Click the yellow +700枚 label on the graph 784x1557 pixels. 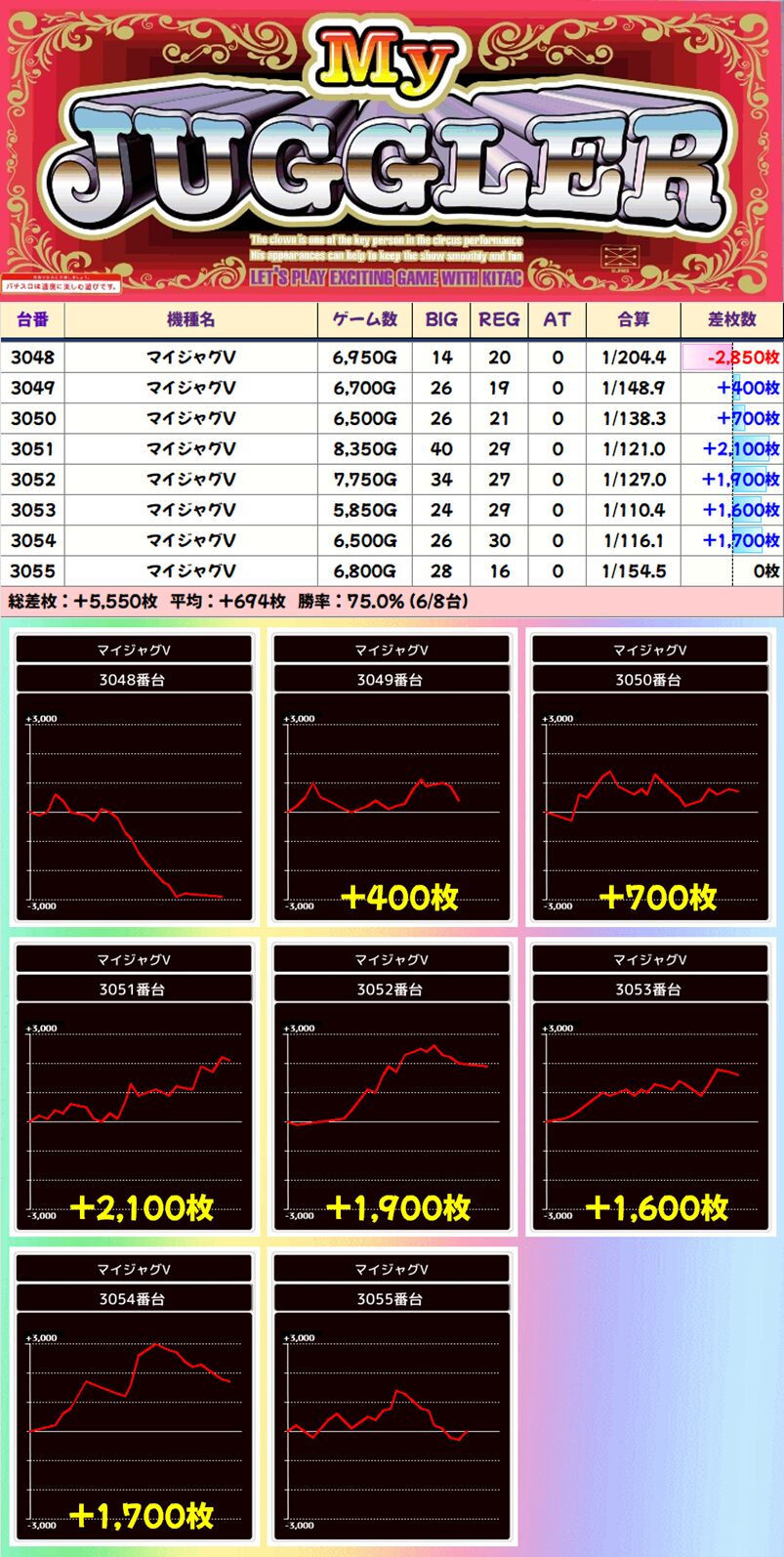tap(658, 898)
